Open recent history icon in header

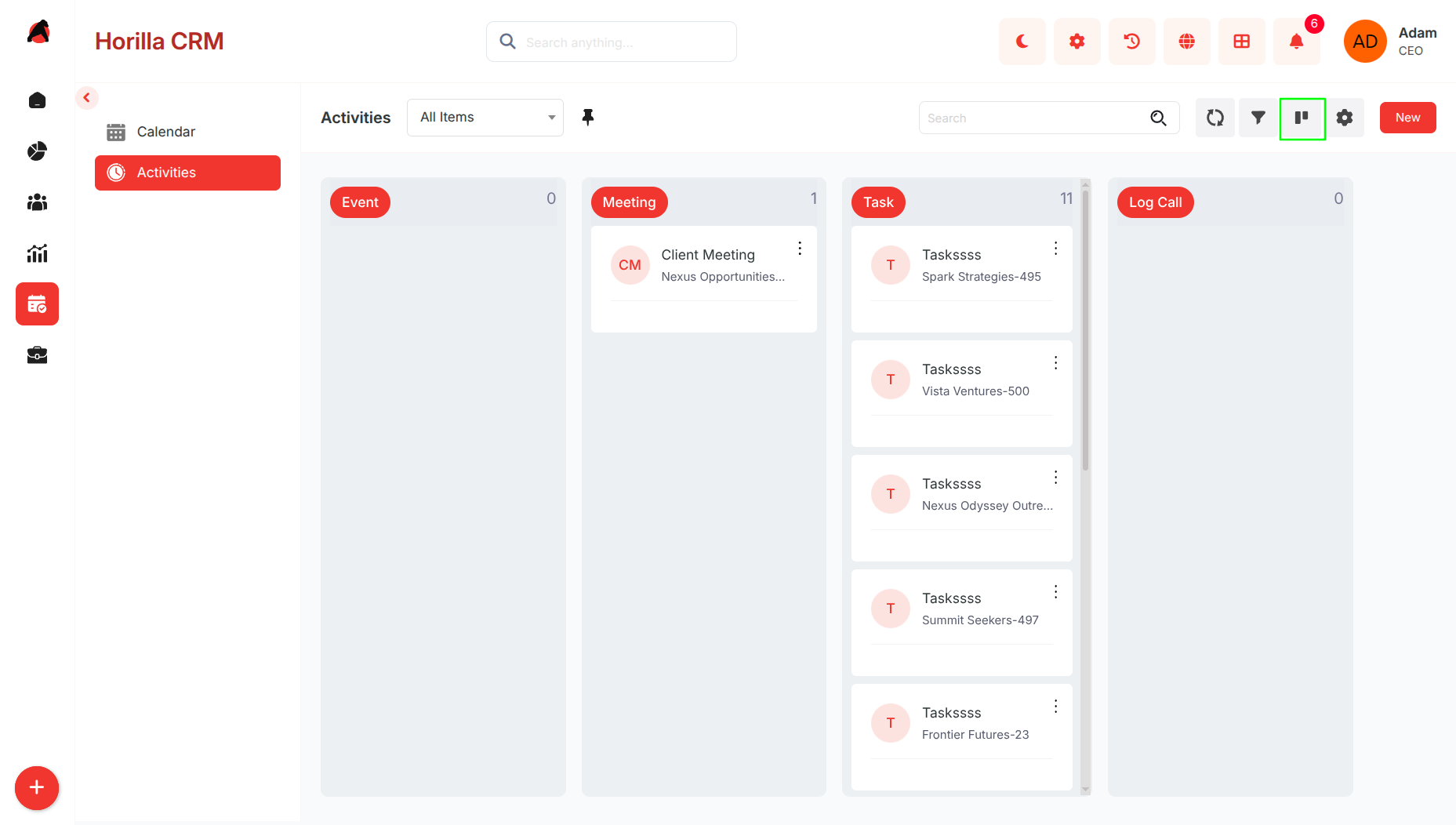click(1131, 42)
